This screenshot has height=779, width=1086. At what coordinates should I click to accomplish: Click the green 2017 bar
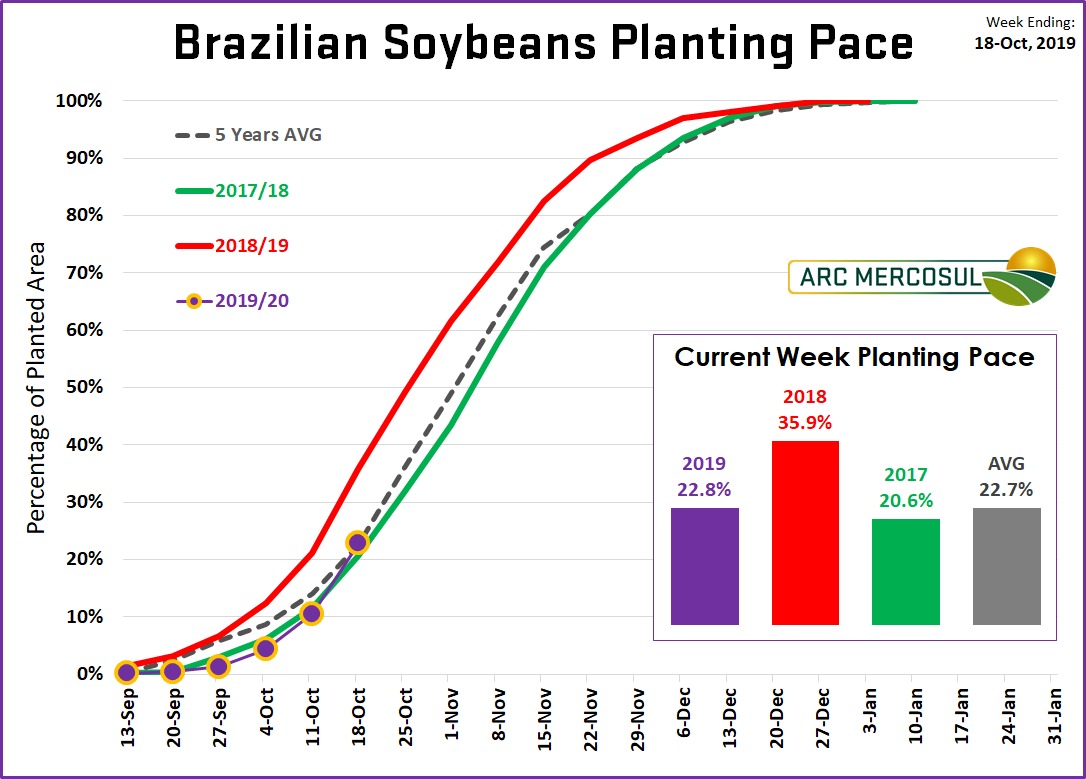tap(906, 572)
